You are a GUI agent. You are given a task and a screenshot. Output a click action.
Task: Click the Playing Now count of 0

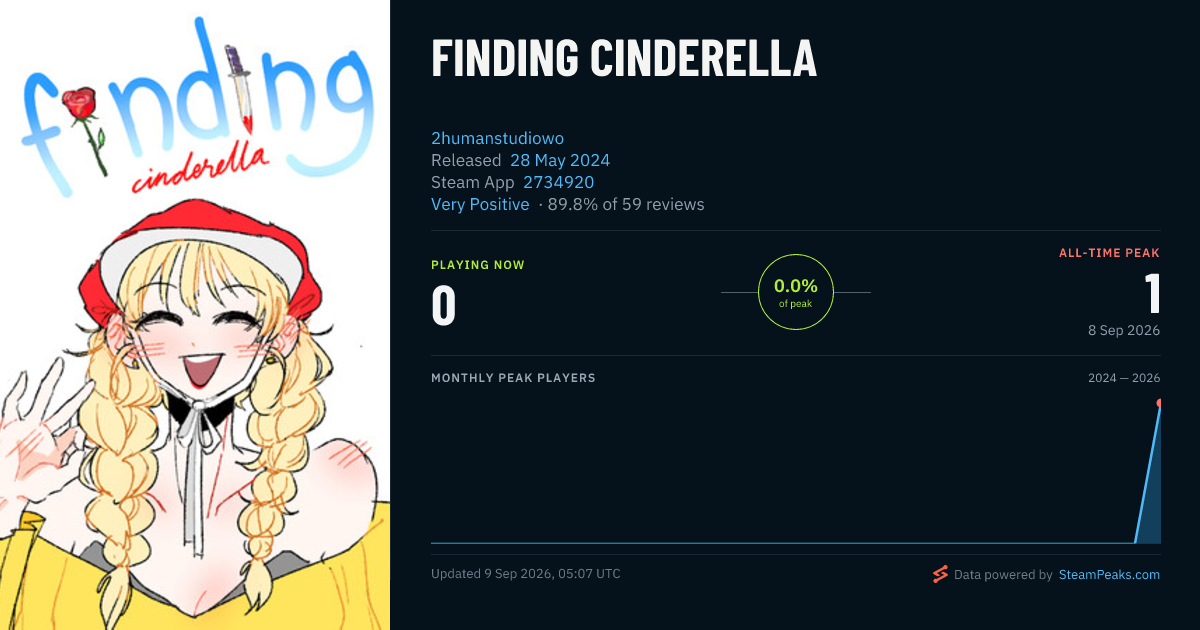pos(443,306)
